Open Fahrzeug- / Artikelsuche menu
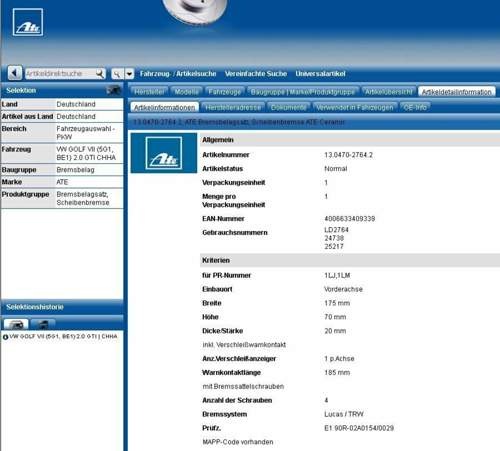This screenshot has width=500, height=451. tap(178, 74)
